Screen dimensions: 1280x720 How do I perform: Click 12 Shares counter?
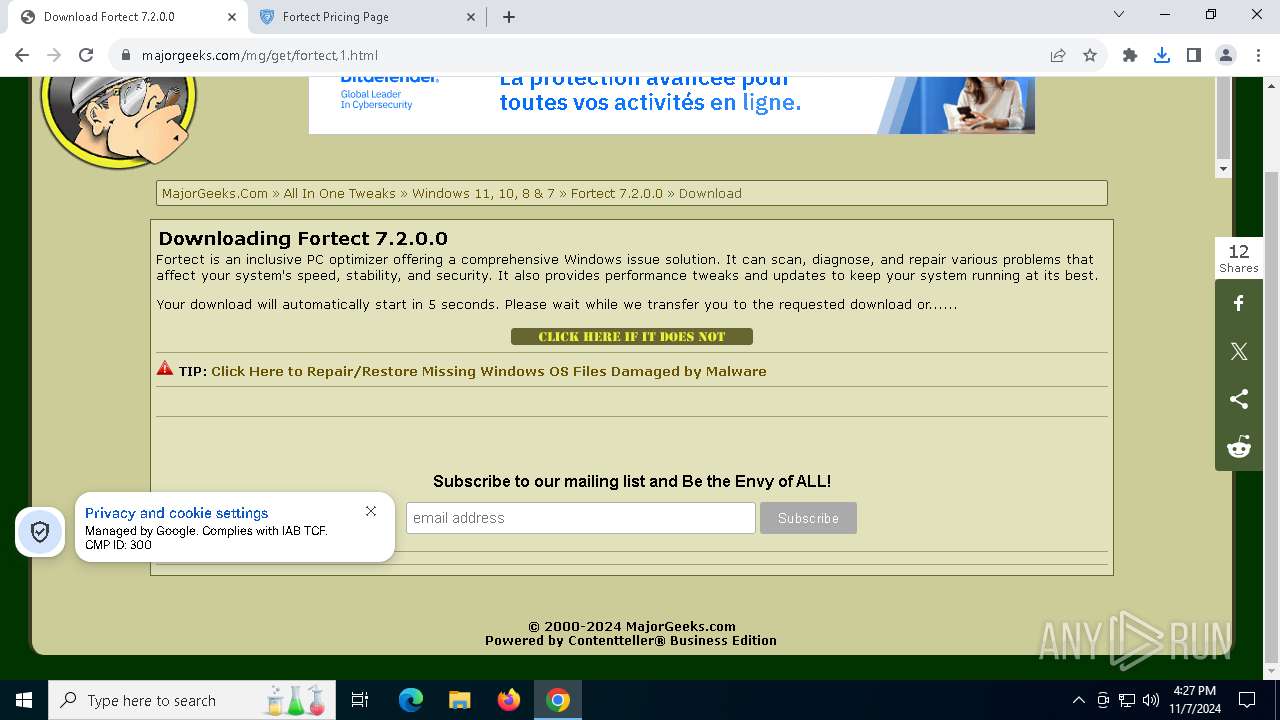pos(1239,258)
